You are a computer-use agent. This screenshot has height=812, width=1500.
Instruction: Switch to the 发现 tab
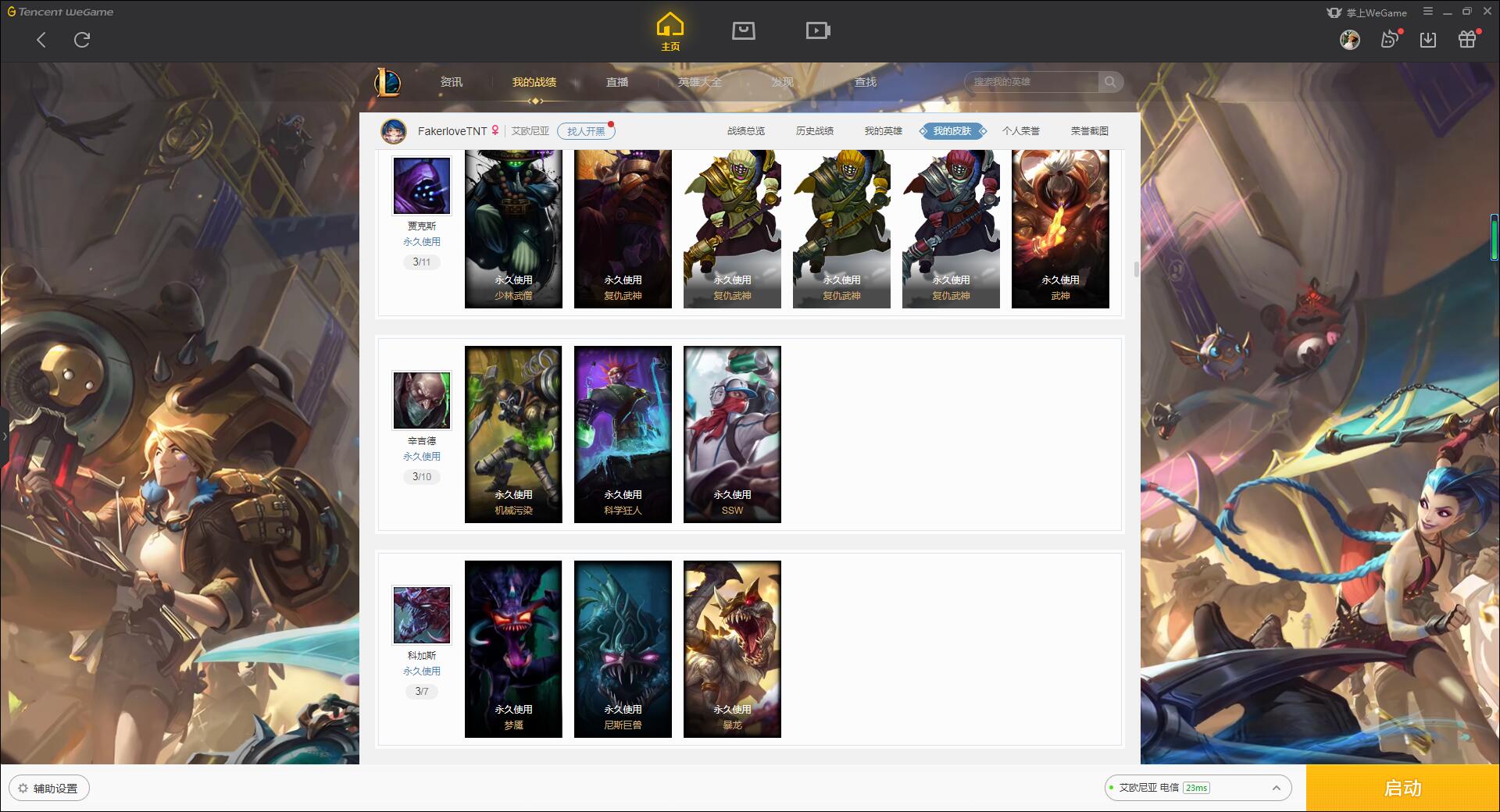pos(783,82)
